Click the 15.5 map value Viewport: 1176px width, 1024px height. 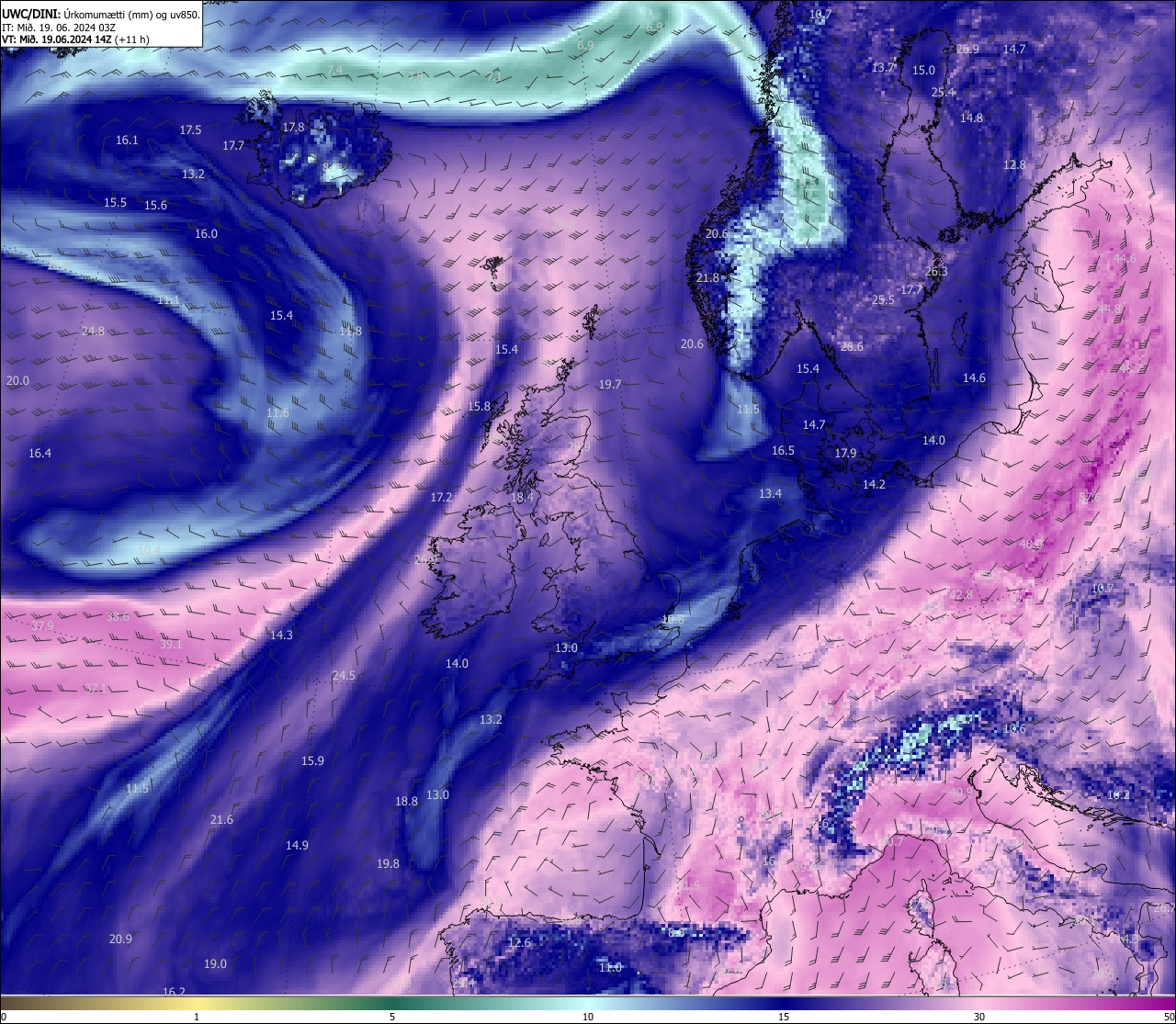click(x=115, y=203)
